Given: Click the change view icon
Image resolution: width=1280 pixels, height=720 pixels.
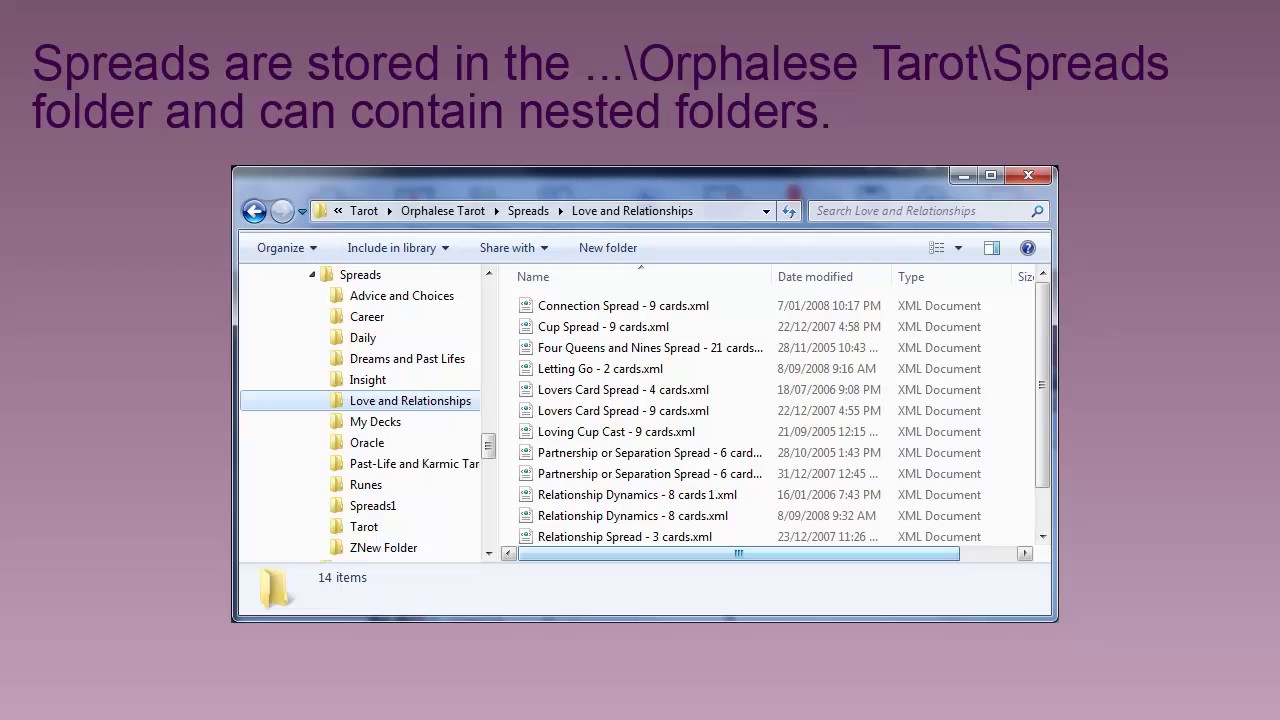Looking at the screenshot, I should tap(937, 248).
